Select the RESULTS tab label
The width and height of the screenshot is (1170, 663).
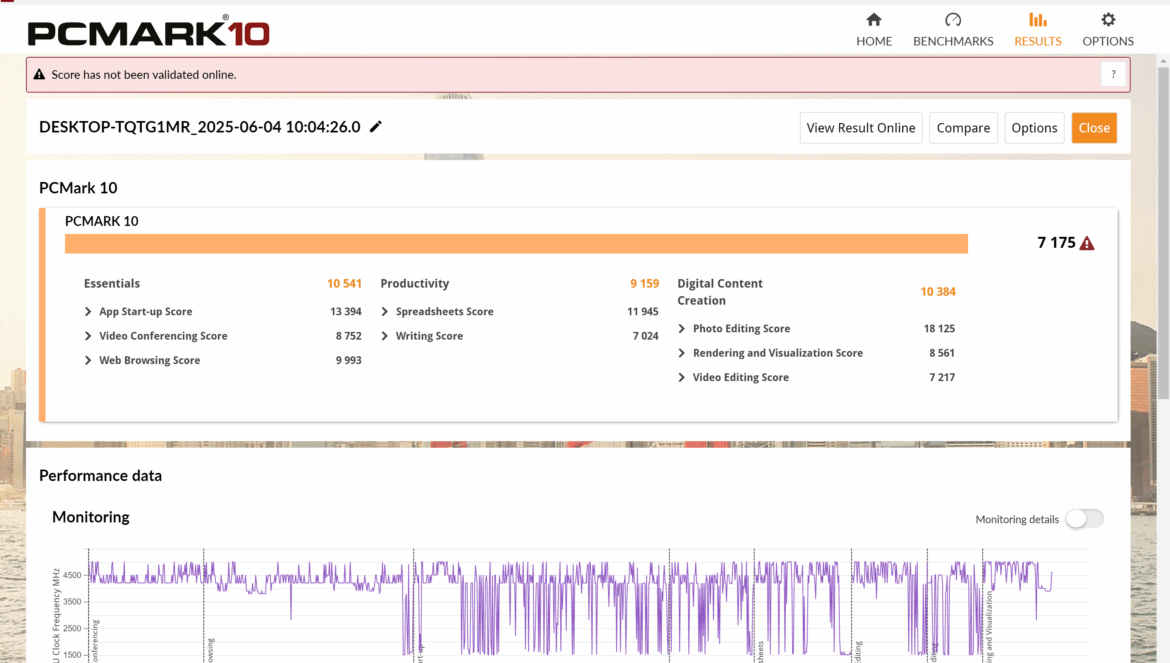point(1037,41)
